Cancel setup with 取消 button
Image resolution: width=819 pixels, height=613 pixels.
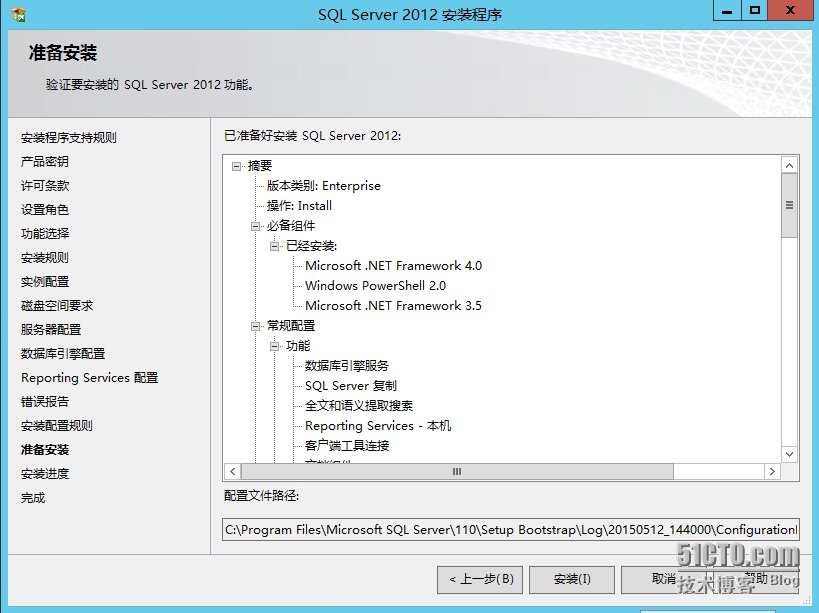[x=663, y=579]
